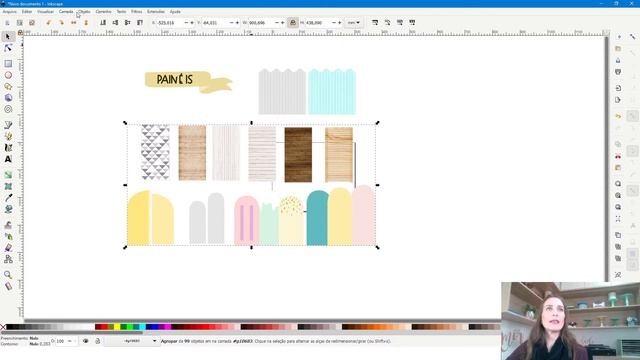Select the Eraser tool
Screen dimensions: 640x360
tap(8, 248)
